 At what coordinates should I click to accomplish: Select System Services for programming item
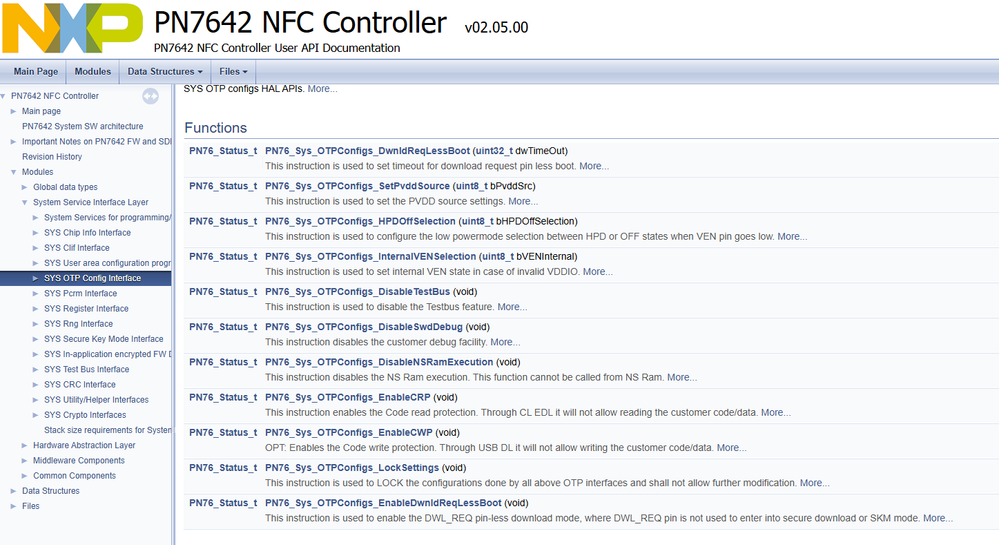tap(107, 217)
